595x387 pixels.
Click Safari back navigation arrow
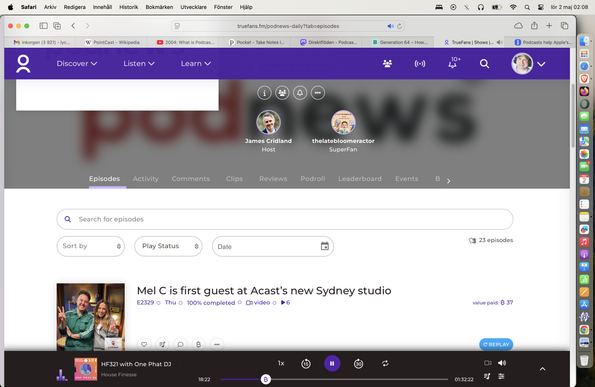click(x=73, y=25)
